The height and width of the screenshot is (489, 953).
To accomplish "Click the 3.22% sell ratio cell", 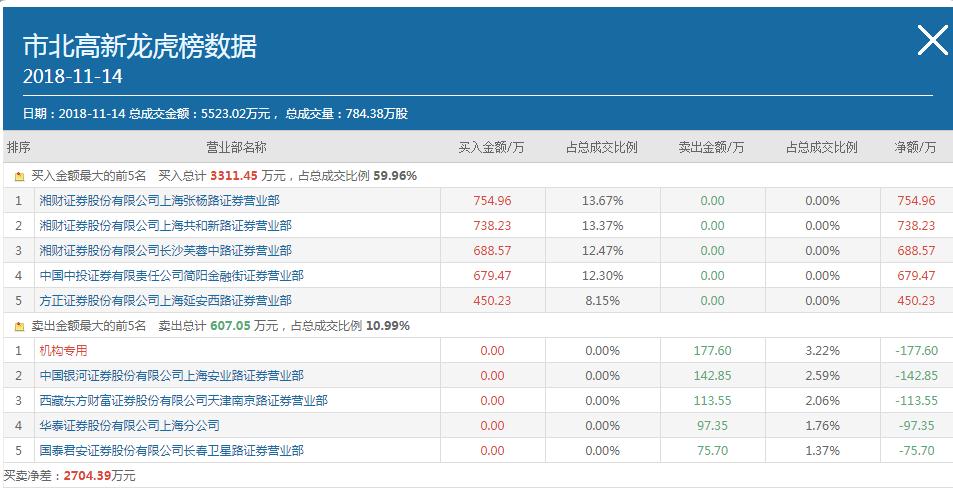I will (x=822, y=351).
